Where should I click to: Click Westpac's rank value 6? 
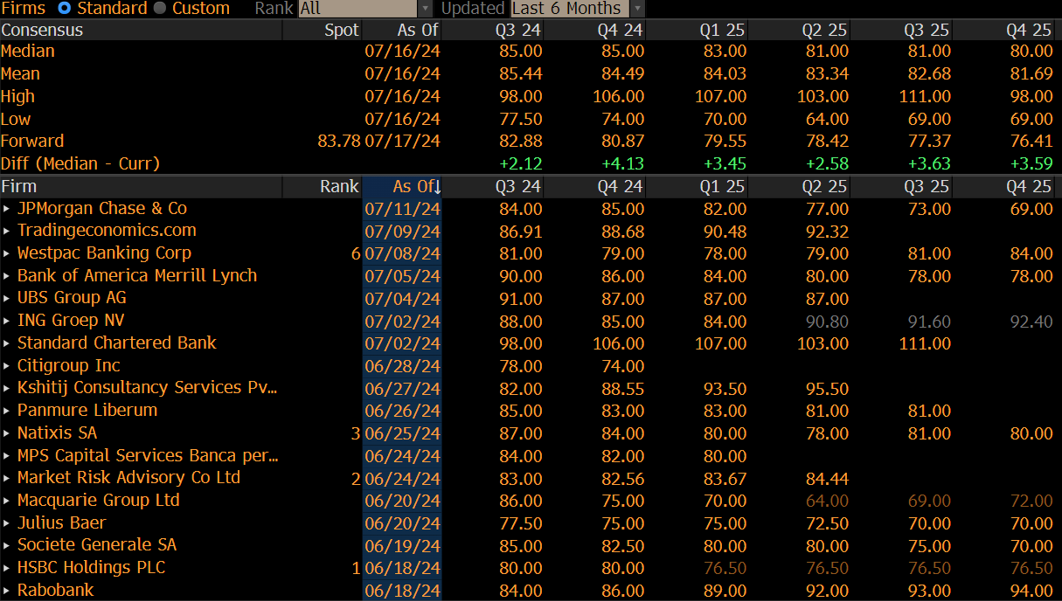point(356,253)
